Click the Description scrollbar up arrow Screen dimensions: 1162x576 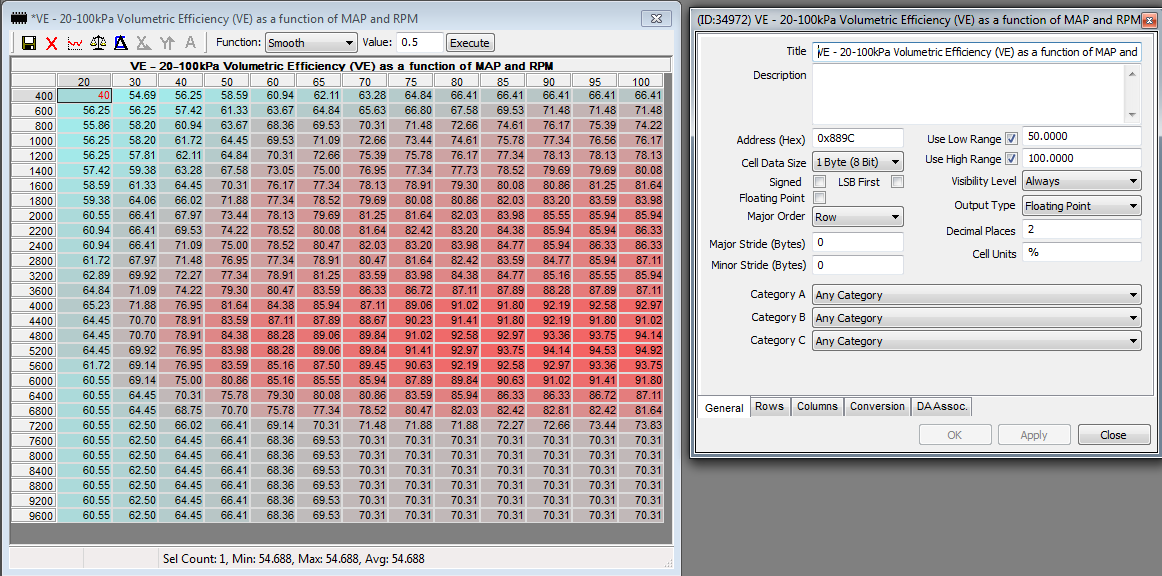(1132, 73)
